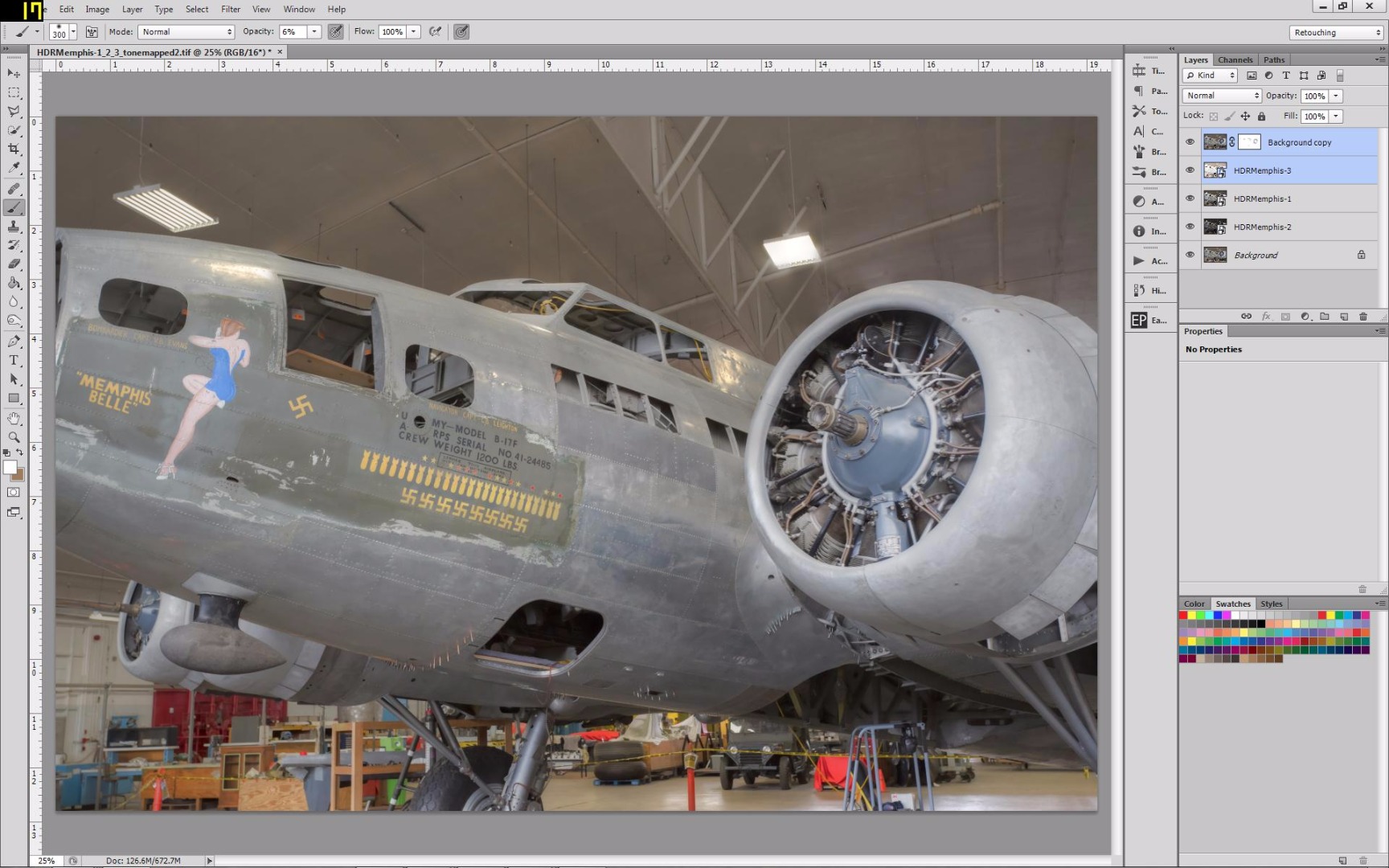Image resolution: width=1389 pixels, height=868 pixels.
Task: Toggle lock position of layer
Action: point(1245,117)
